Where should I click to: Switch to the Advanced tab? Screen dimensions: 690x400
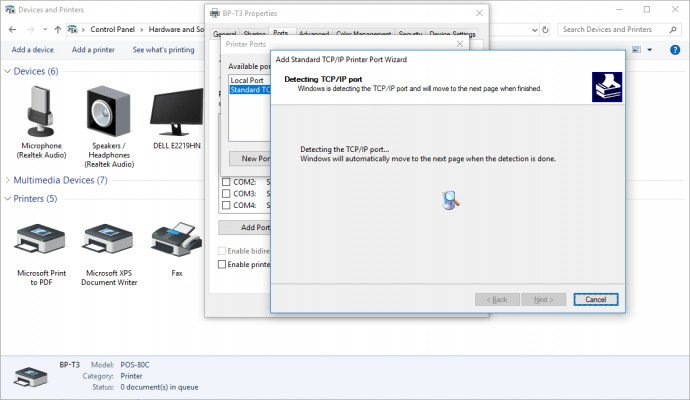pyautogui.click(x=314, y=34)
